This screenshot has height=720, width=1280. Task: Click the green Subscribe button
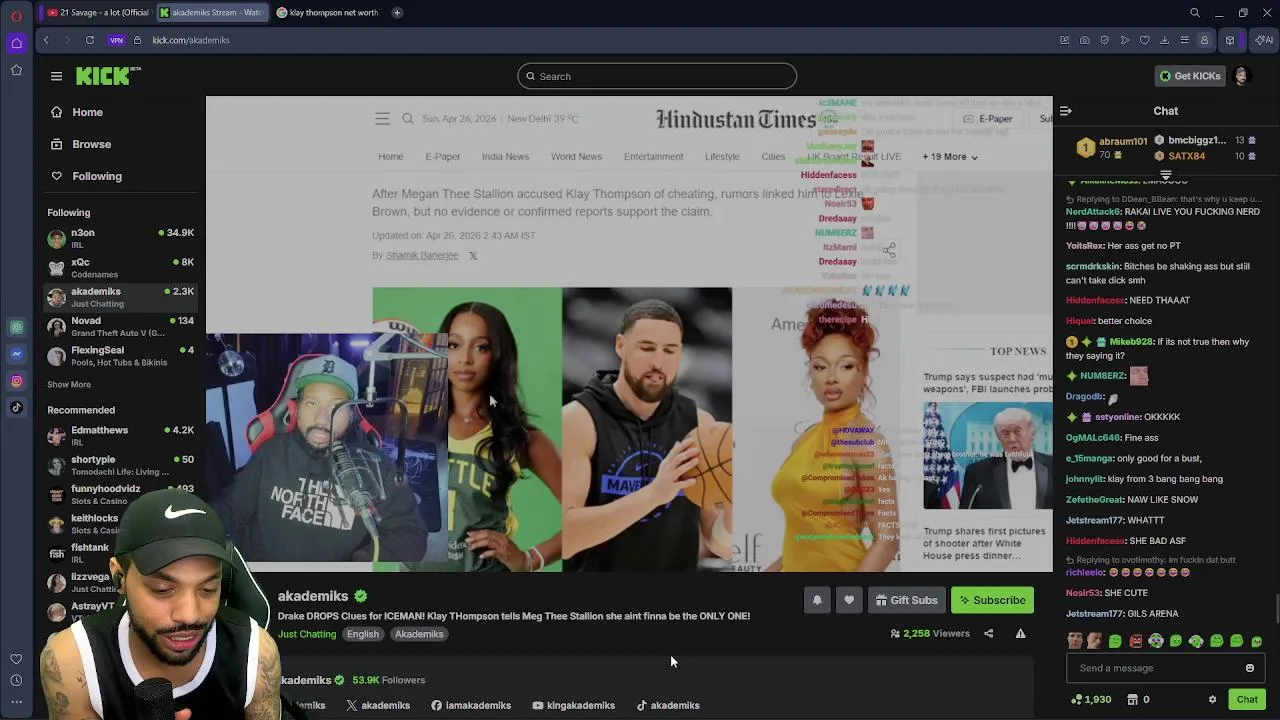coord(992,600)
